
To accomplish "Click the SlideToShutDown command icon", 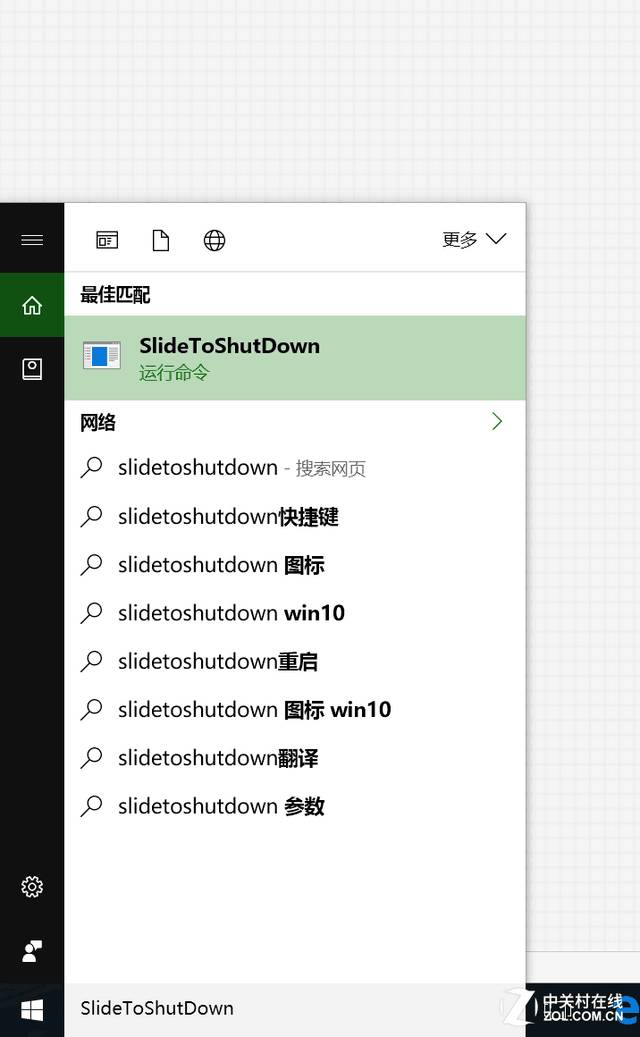I will 102,356.
